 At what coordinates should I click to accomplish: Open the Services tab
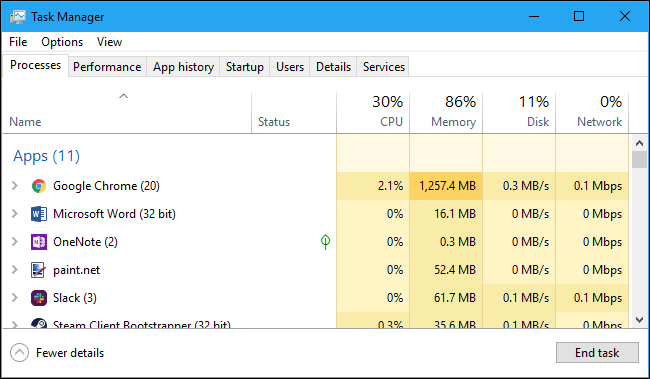coord(384,67)
